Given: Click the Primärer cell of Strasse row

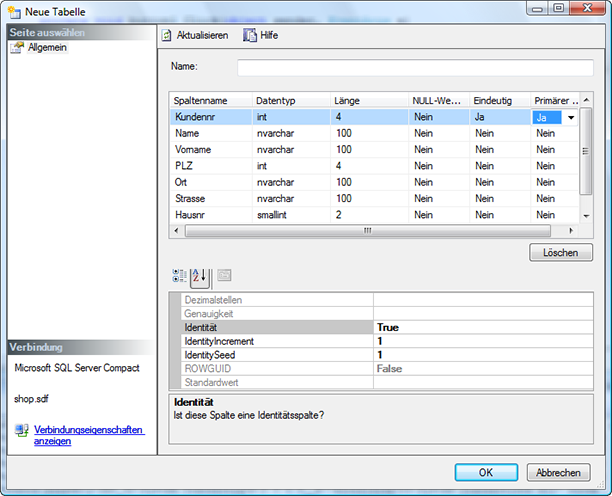Looking at the screenshot, I should tap(554, 199).
